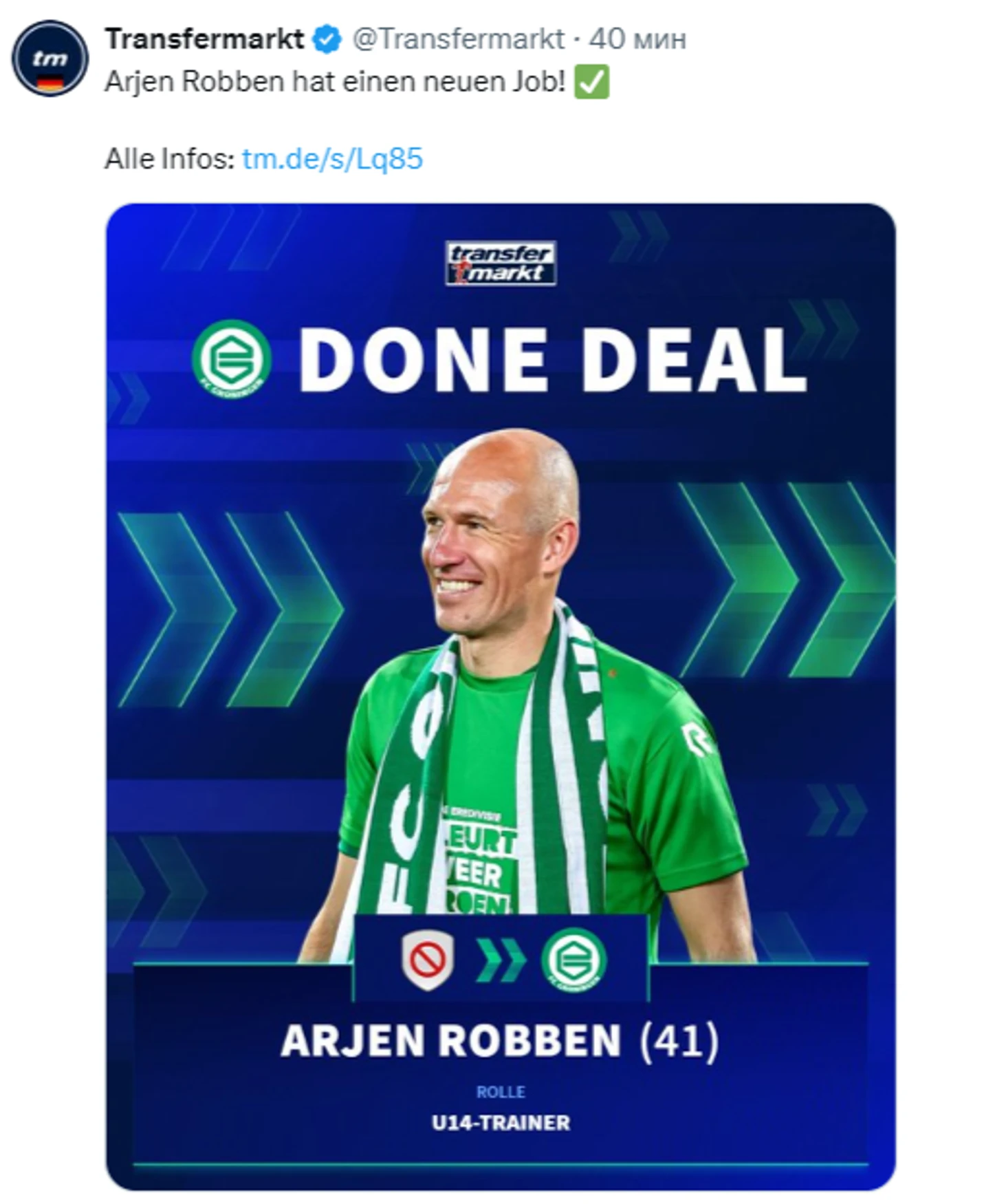Click the ROLLE caption text
Screen dimensions: 1004x1204
coord(501,1092)
